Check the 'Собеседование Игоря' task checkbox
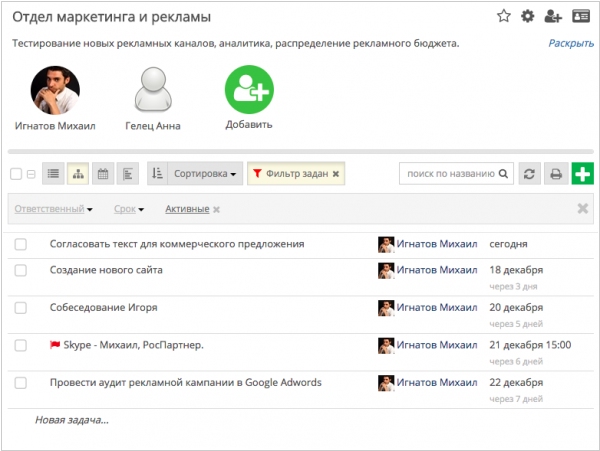Viewport: 600px width, 451px height. click(21, 308)
